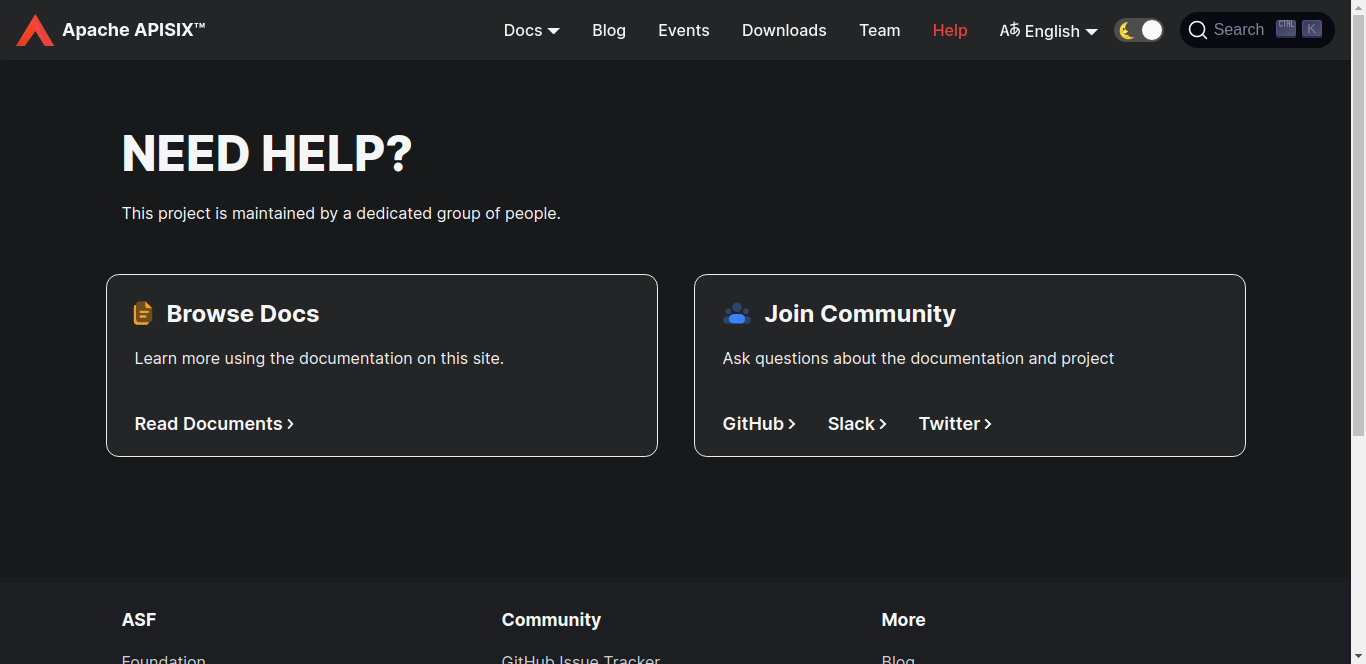
Task: Click the Search input box
Action: tap(1257, 30)
